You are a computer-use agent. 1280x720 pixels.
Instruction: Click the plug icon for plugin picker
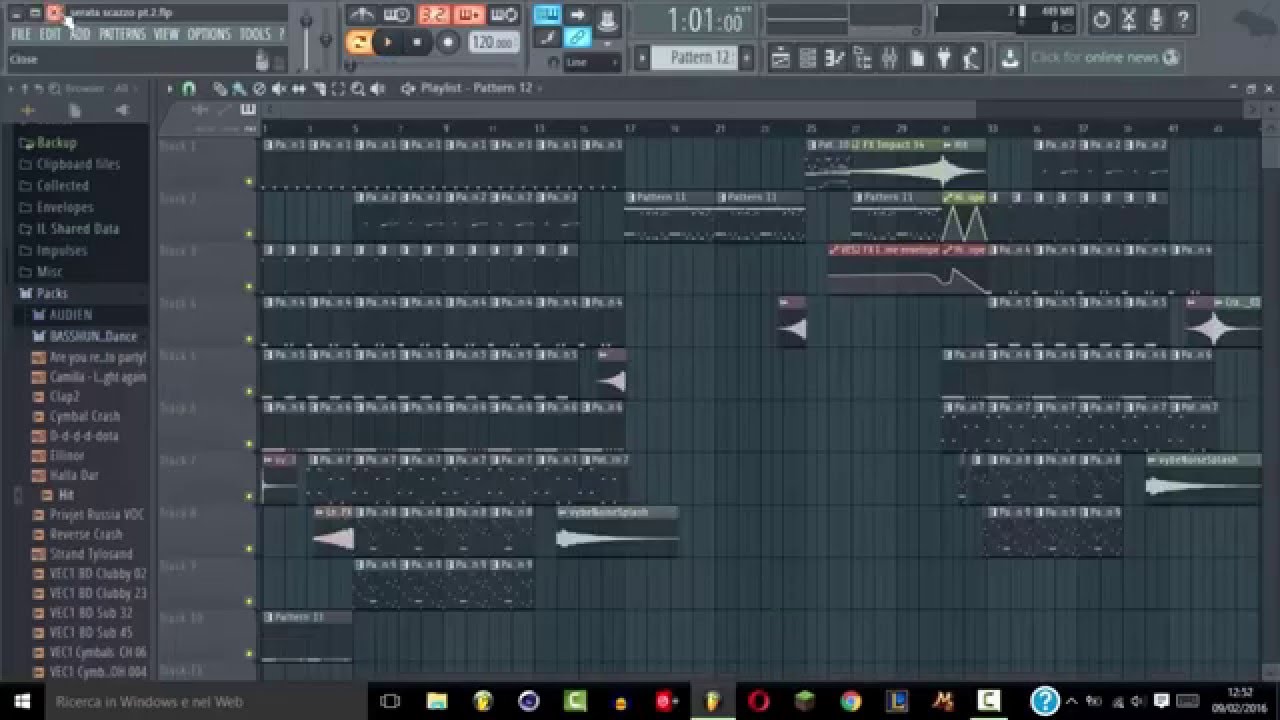(943, 58)
